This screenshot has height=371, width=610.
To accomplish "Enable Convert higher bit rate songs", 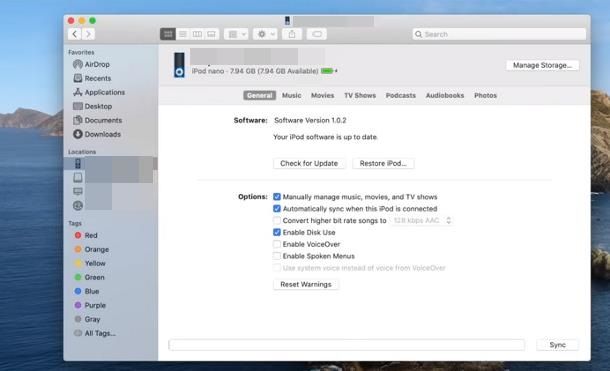I will [x=277, y=220].
